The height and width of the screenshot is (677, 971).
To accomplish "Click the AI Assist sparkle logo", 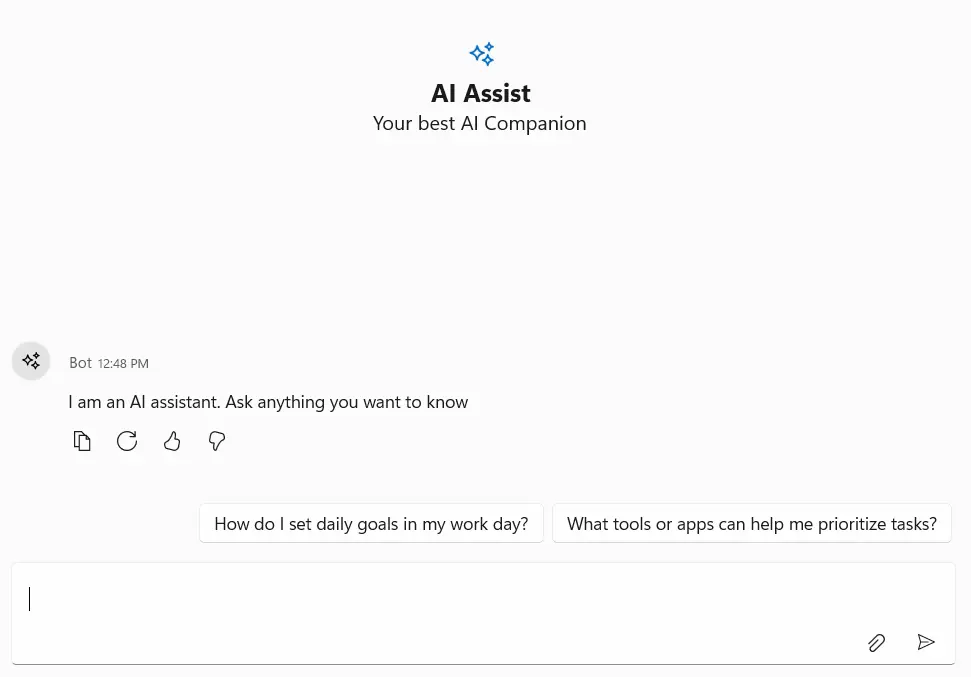I will [x=481, y=54].
